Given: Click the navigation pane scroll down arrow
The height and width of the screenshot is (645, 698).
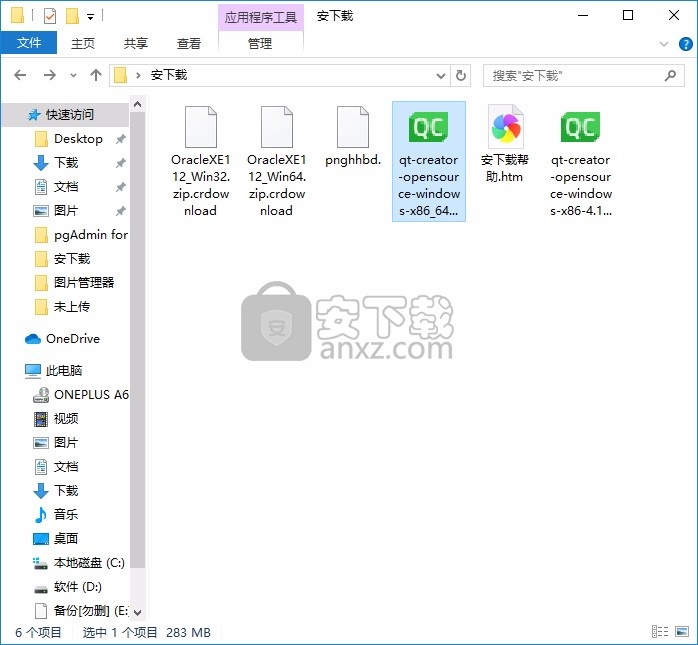Looking at the screenshot, I should point(138,613).
